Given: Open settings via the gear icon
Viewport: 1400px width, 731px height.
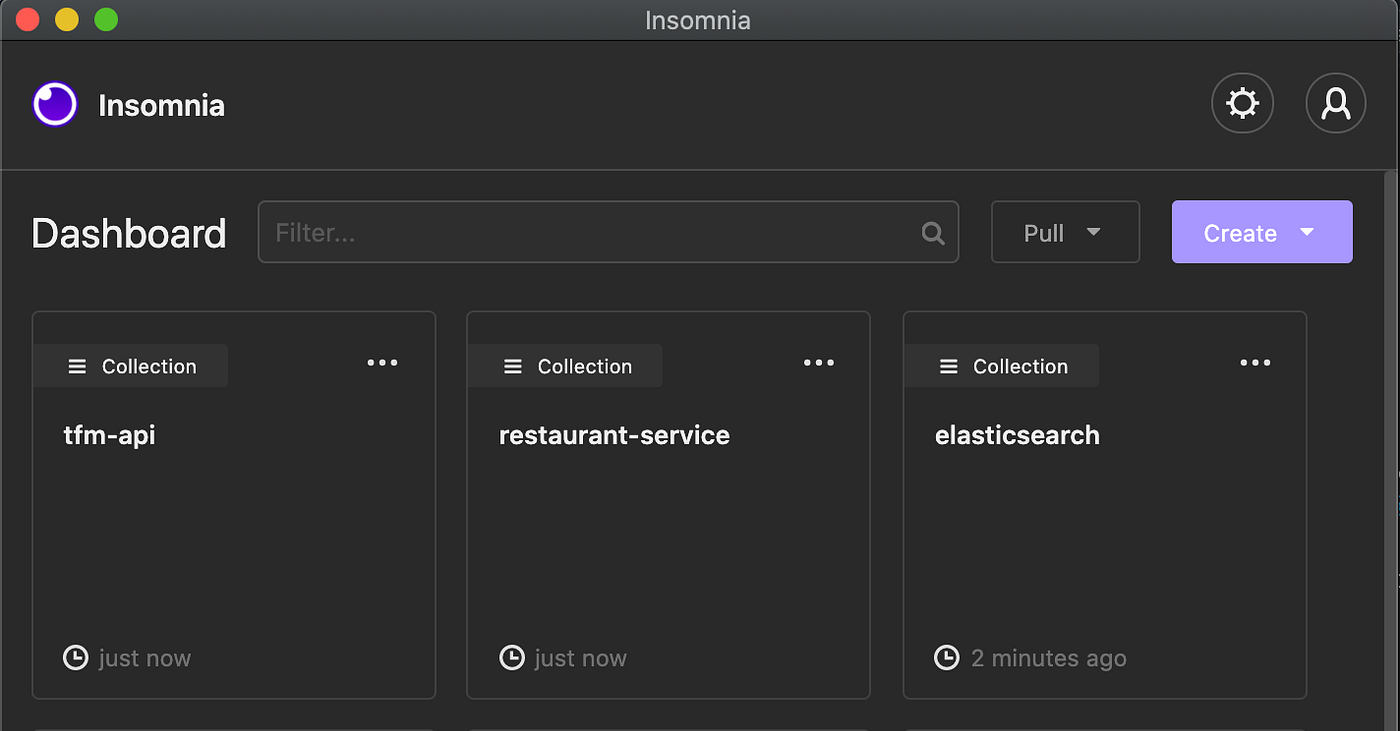Looking at the screenshot, I should [1242, 103].
